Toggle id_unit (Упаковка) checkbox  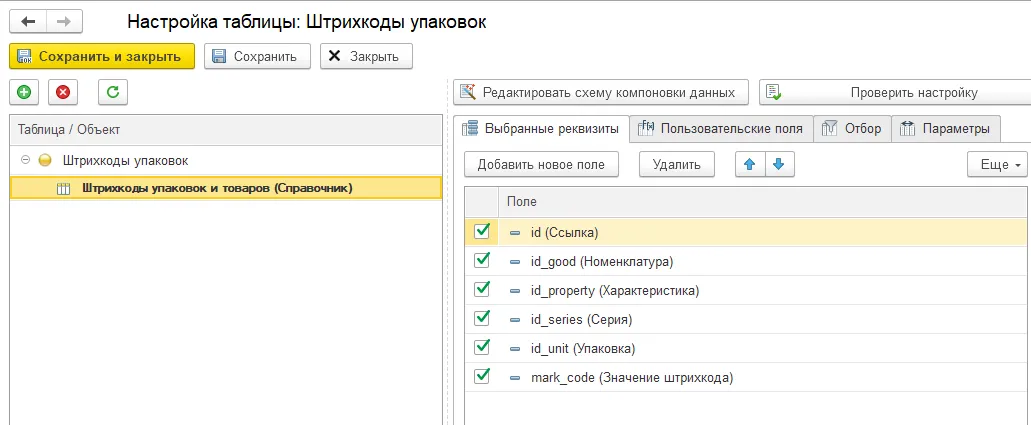point(482,347)
